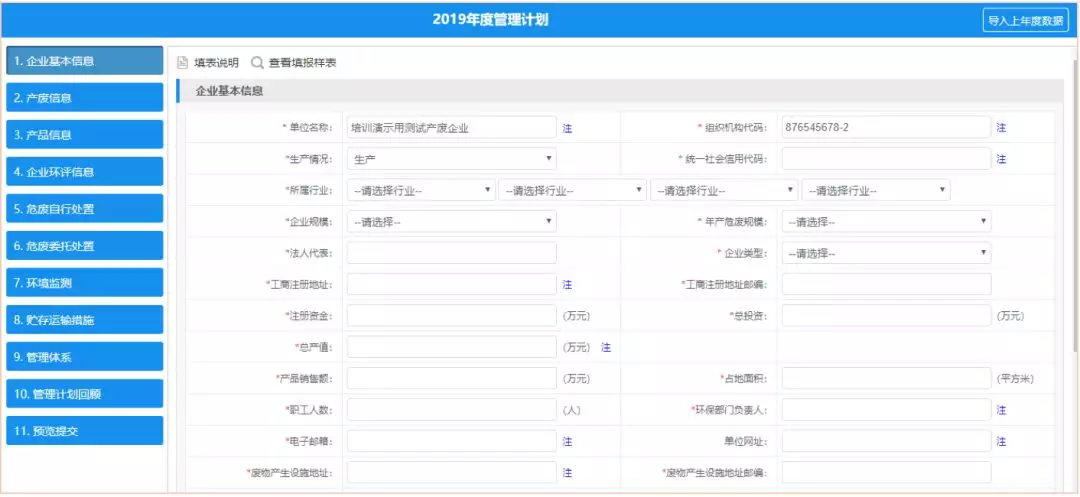This screenshot has width=1080, height=497.
Task: Open the 企业规模 dropdown
Action: click(451, 222)
